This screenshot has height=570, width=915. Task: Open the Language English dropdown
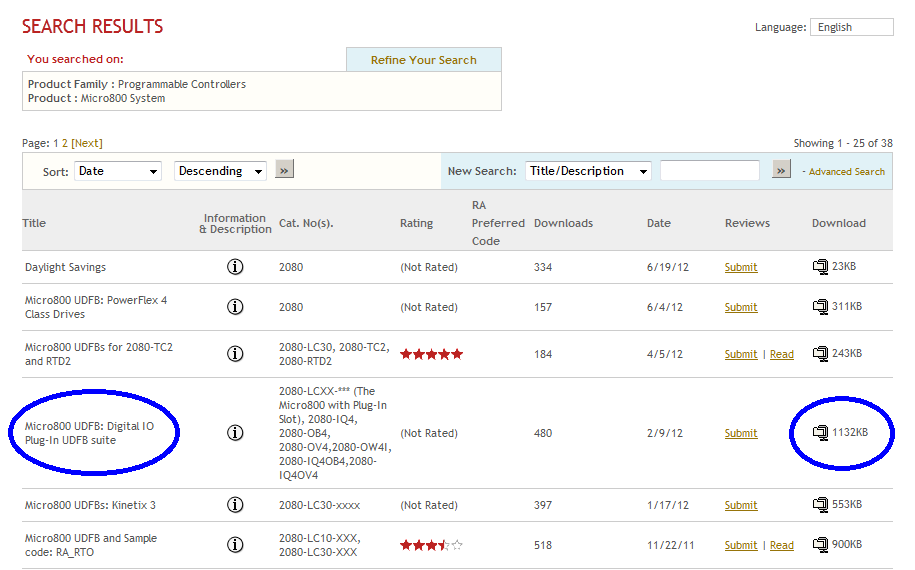coord(851,27)
